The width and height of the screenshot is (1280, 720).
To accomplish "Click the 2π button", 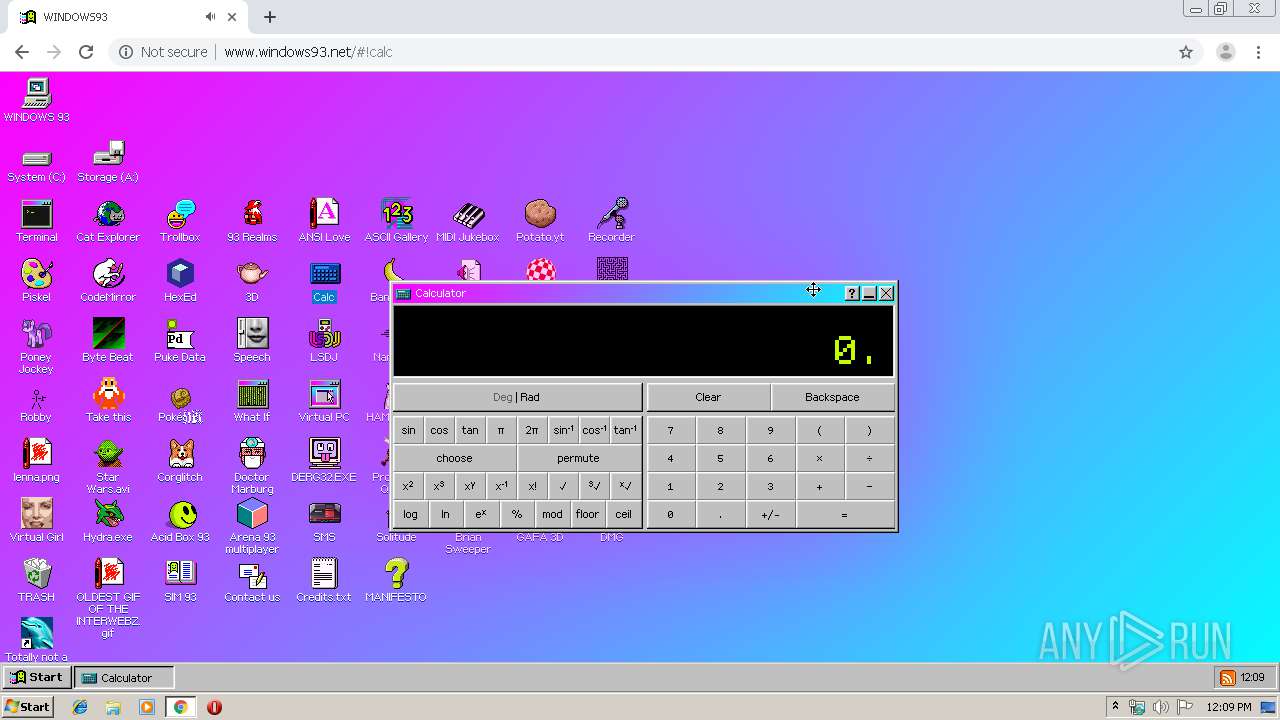I will 532,430.
